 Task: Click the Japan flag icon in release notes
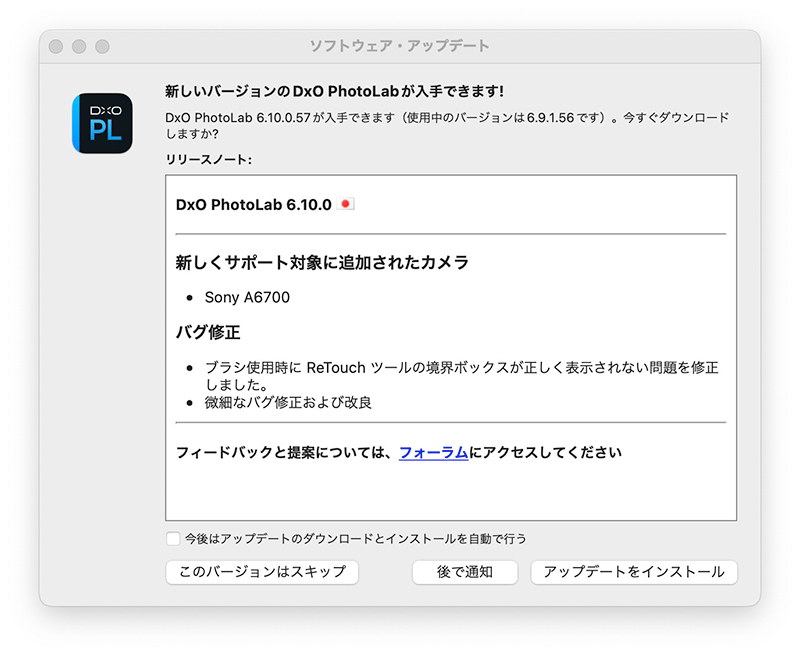pyautogui.click(x=345, y=204)
